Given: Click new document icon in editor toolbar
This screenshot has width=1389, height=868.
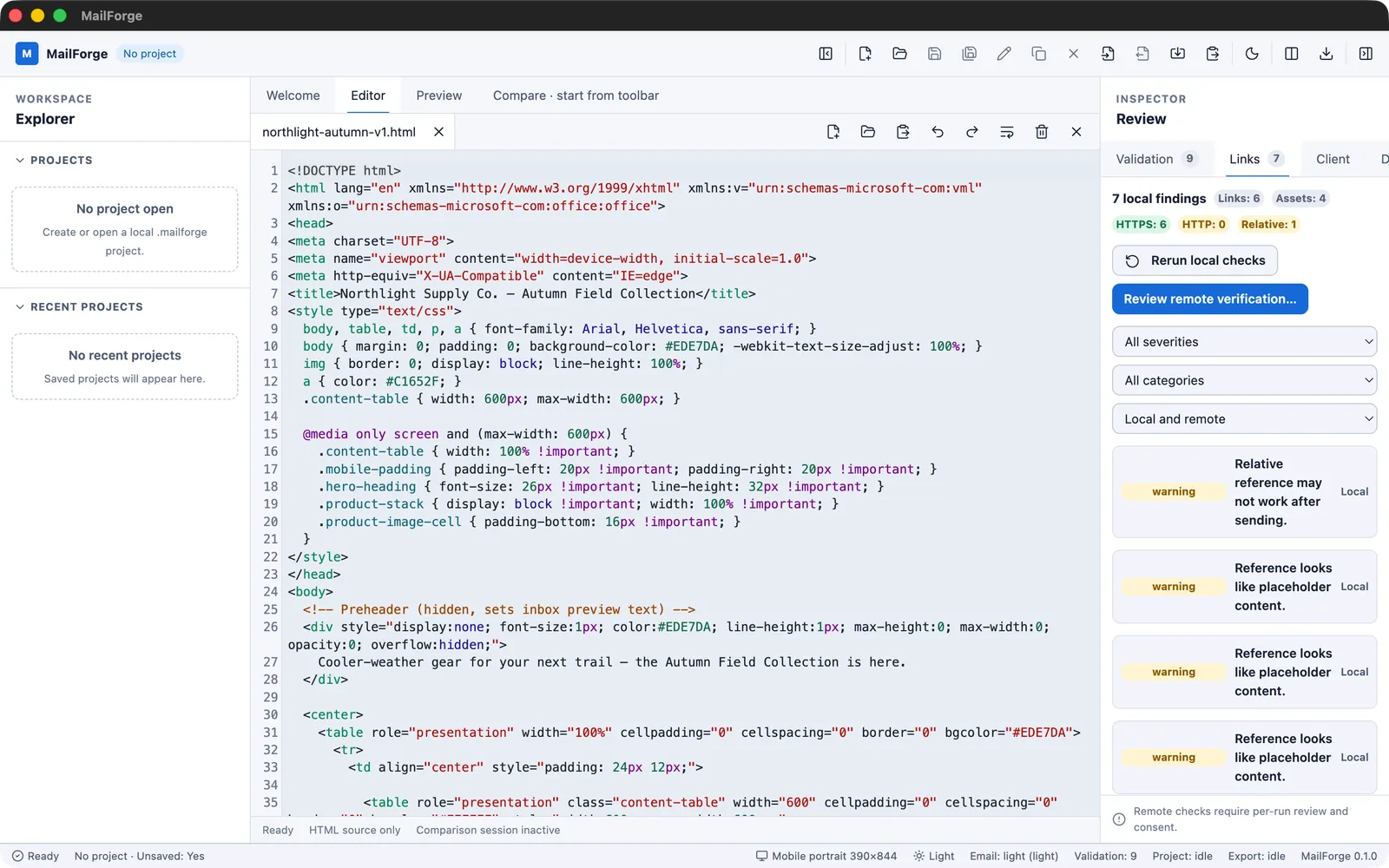Looking at the screenshot, I should (833, 132).
